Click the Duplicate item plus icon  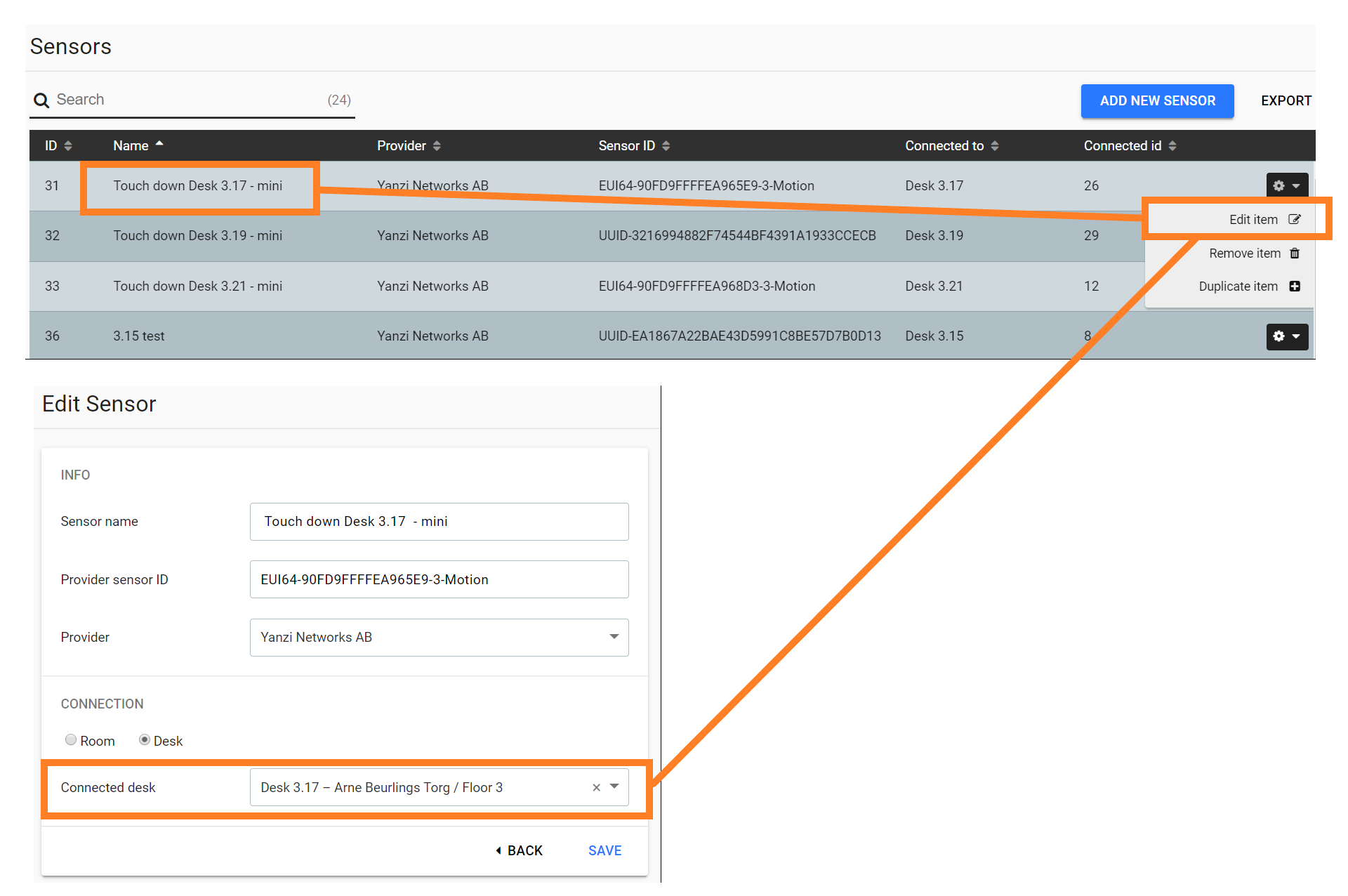[1295, 286]
